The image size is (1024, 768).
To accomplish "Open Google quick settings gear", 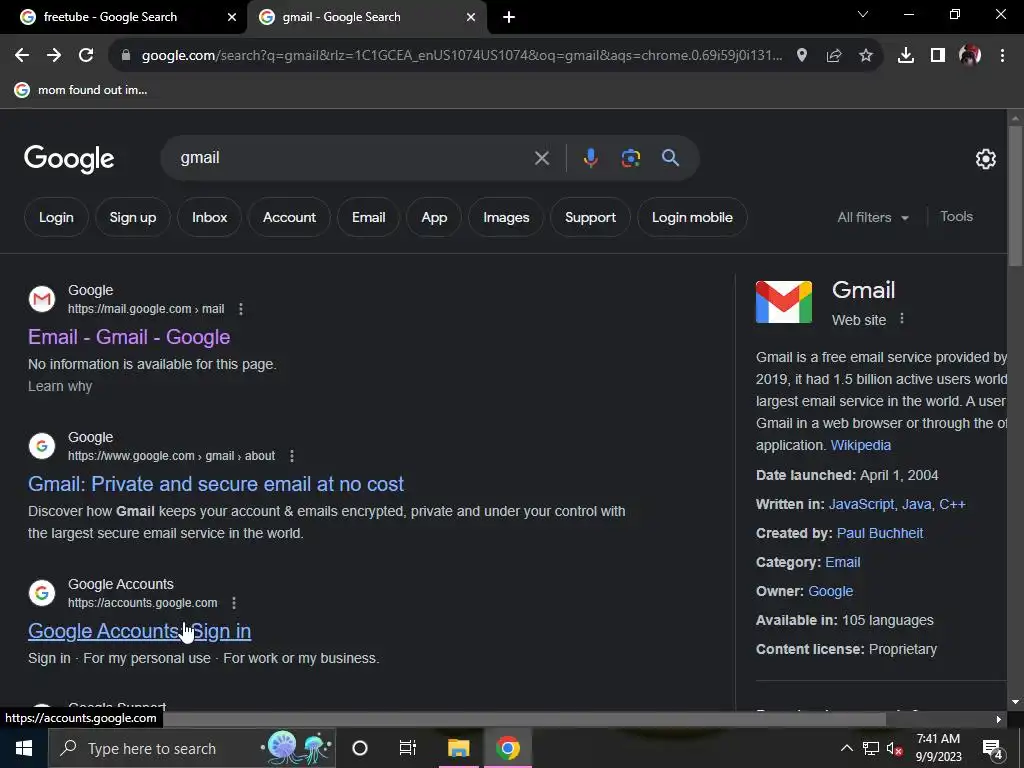I will click(985, 159).
